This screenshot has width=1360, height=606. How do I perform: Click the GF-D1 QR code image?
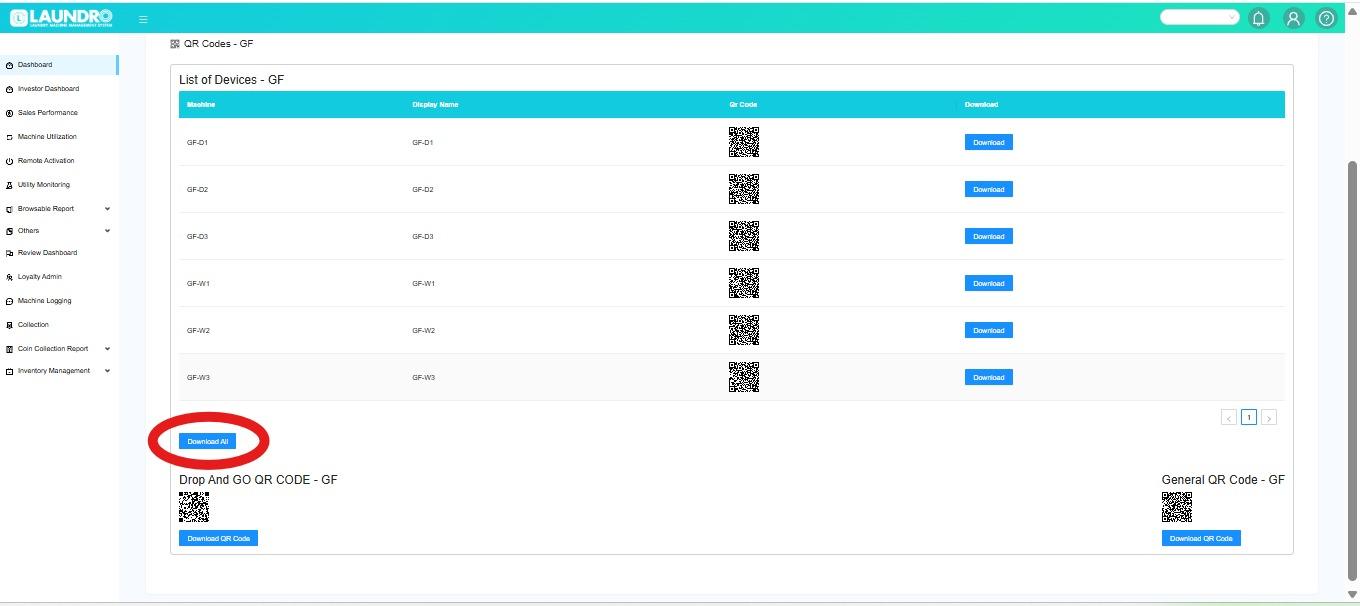pyautogui.click(x=744, y=142)
